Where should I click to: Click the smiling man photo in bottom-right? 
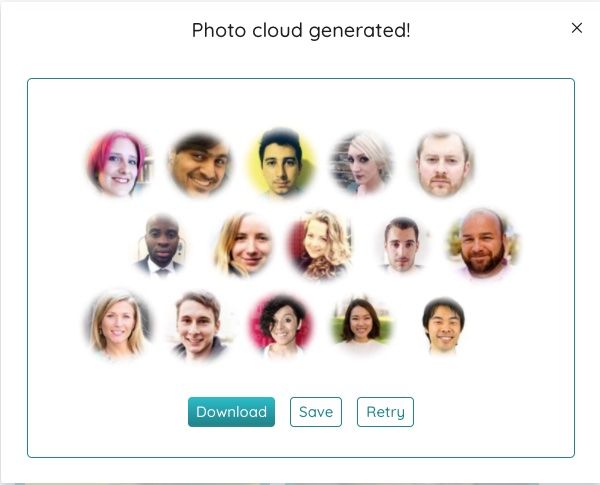443,325
